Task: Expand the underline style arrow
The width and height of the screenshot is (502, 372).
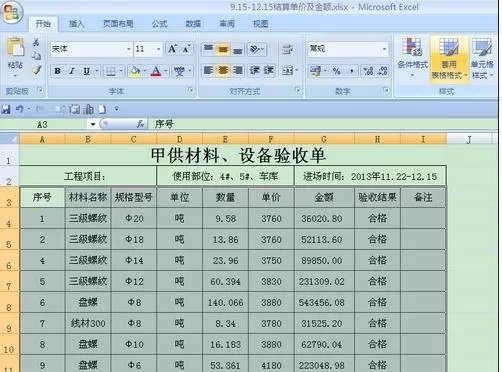Action: tap(97, 71)
